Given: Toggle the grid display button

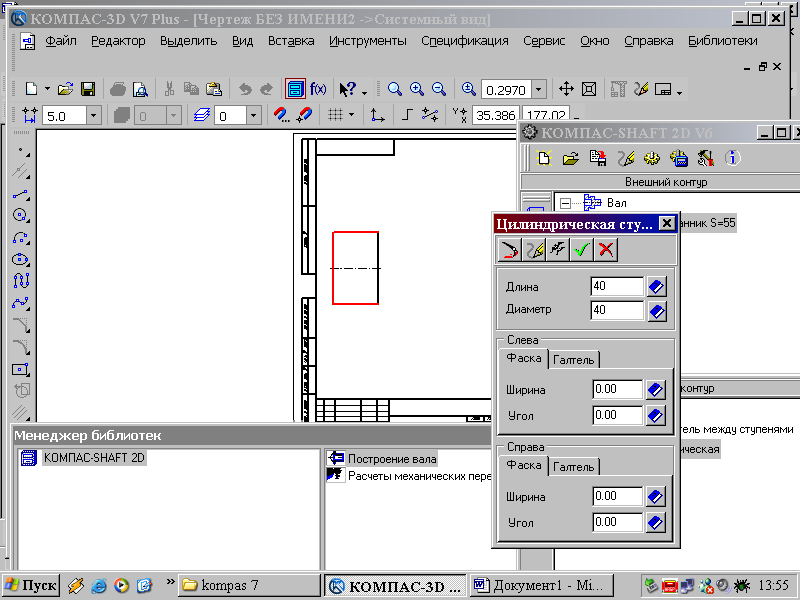Looking at the screenshot, I should click(x=335, y=115).
